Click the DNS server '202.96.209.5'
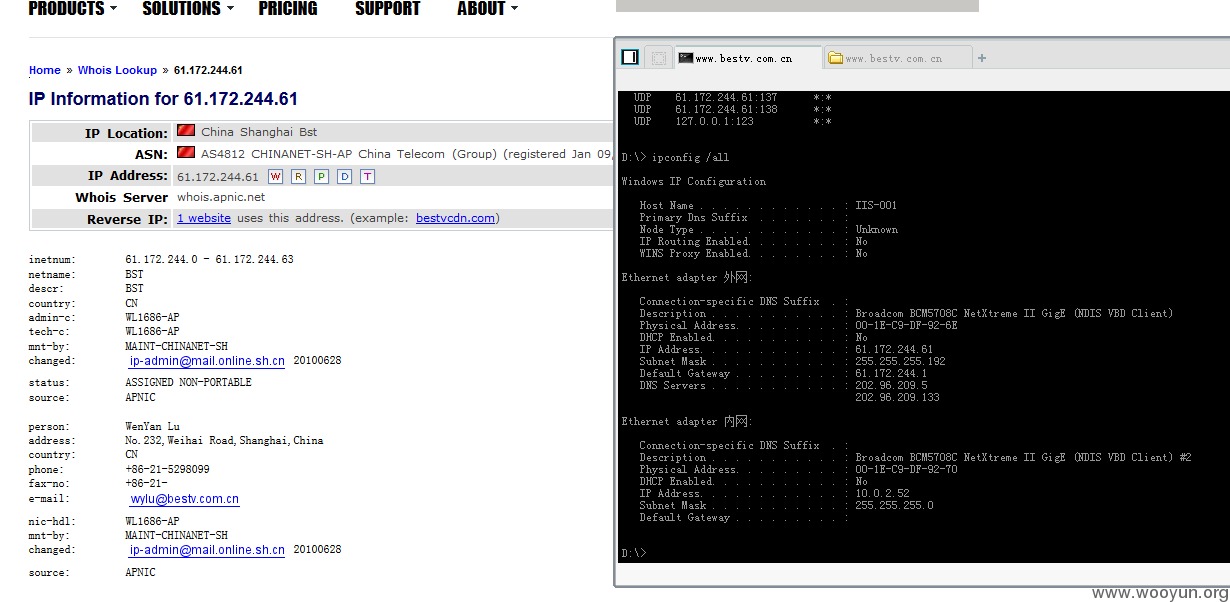 coord(891,386)
